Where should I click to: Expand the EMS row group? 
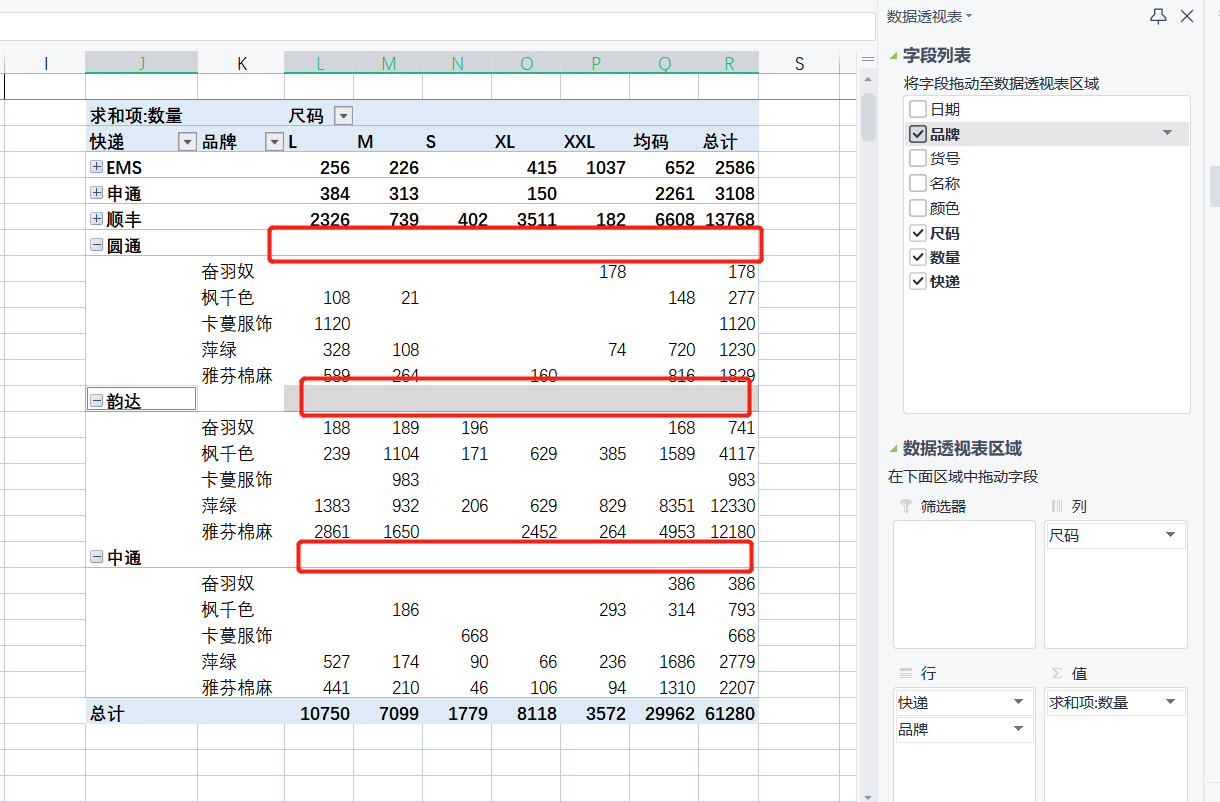pyautogui.click(x=97, y=167)
